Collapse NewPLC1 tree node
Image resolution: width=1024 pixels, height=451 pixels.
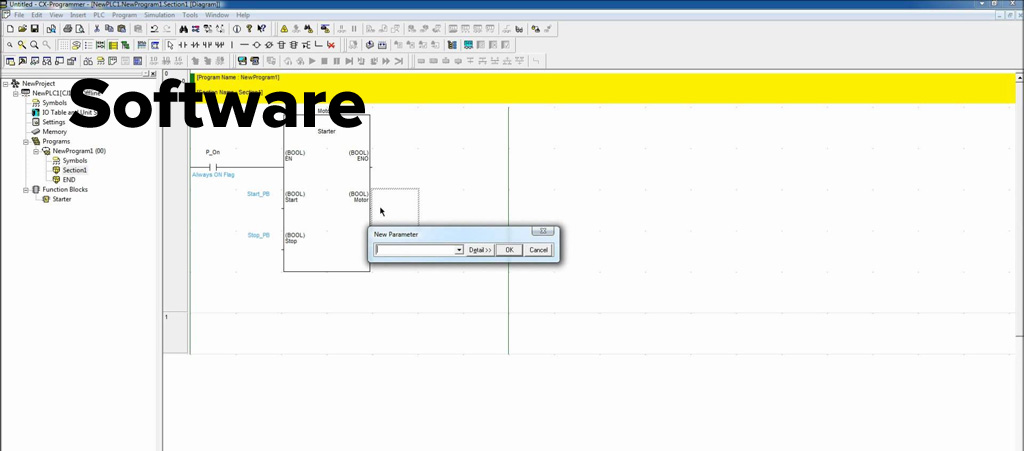16,93
